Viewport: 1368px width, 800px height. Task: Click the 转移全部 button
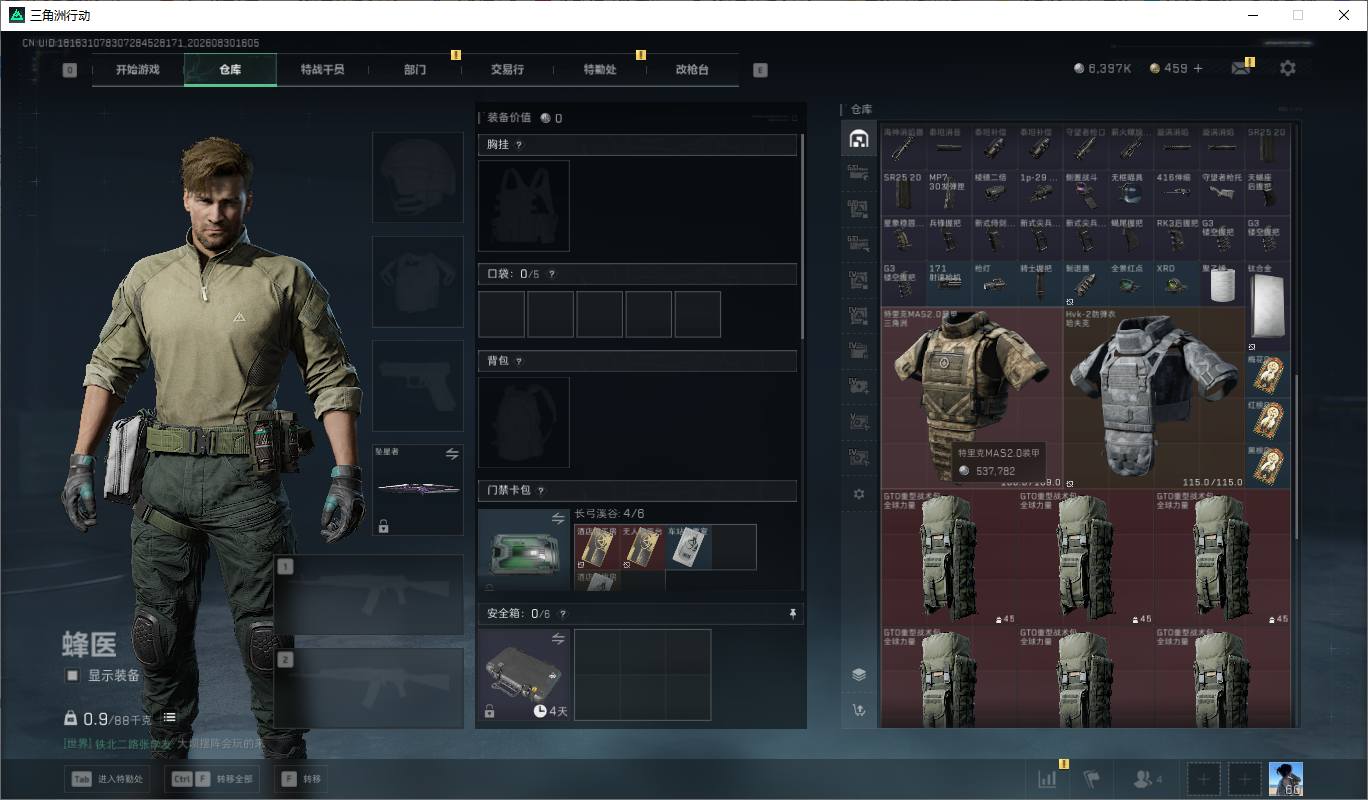[x=212, y=779]
